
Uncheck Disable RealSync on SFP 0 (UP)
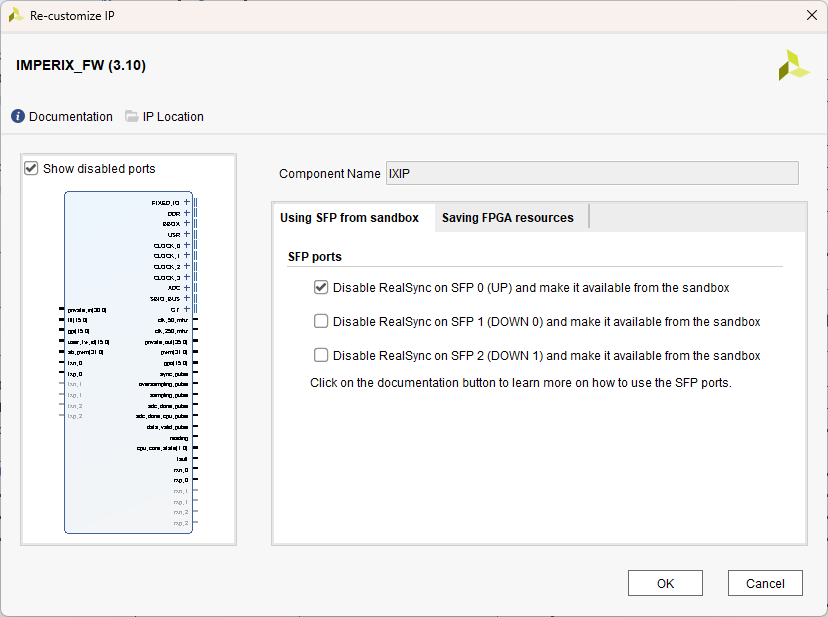[321, 287]
